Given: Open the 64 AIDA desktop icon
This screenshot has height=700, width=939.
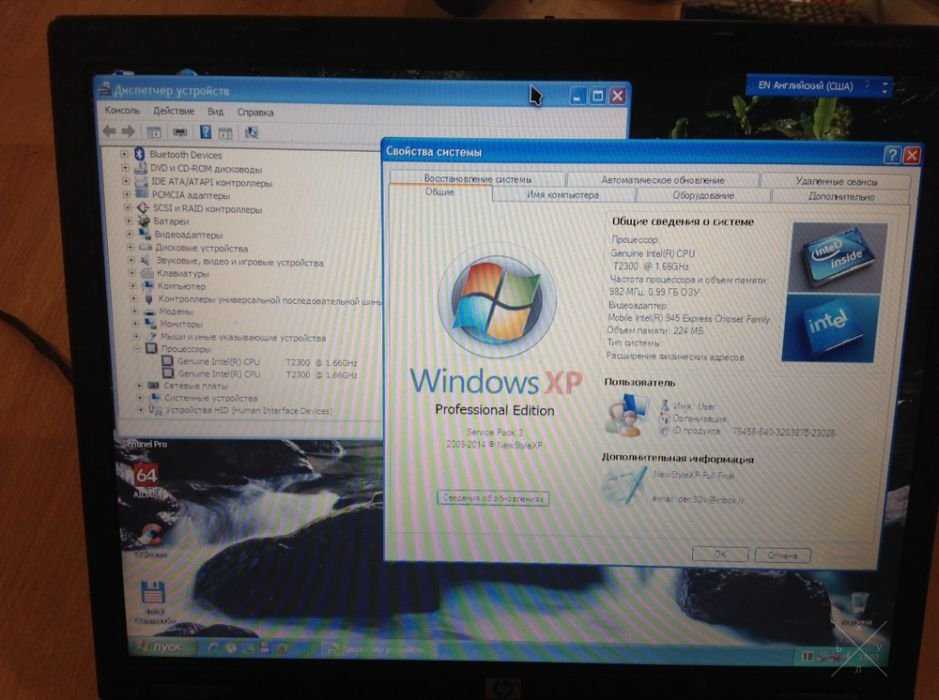Looking at the screenshot, I should tap(146, 480).
